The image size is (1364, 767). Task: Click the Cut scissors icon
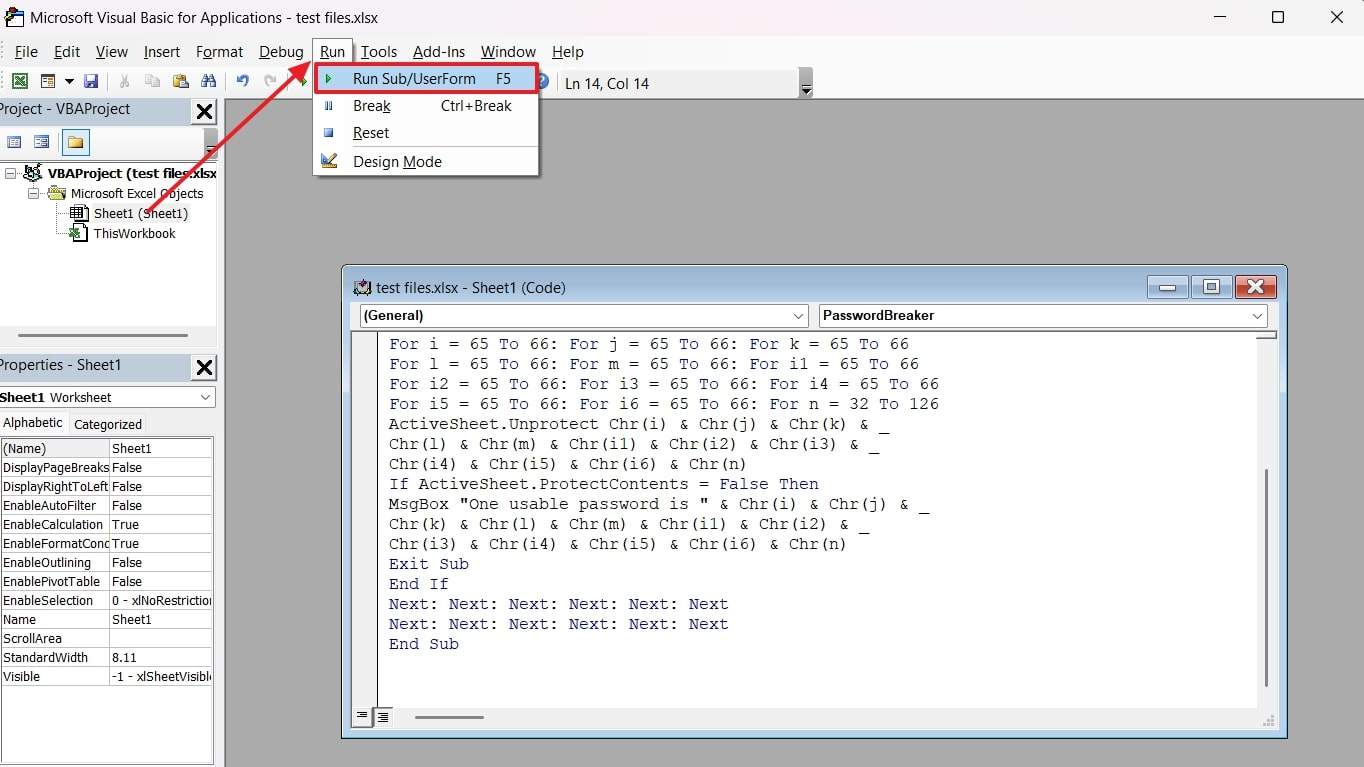click(125, 81)
